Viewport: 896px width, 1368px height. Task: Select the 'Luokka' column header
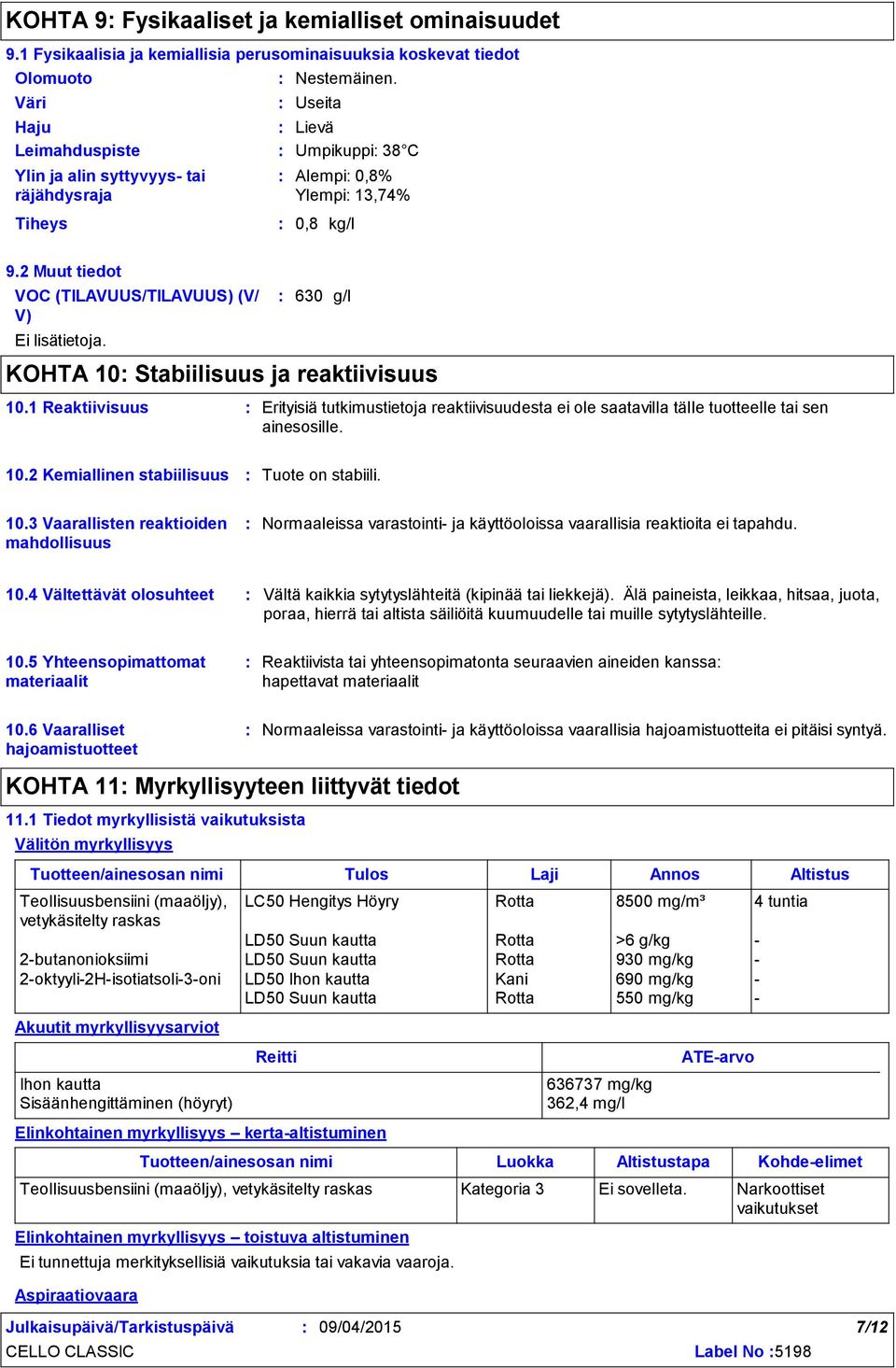[525, 1162]
